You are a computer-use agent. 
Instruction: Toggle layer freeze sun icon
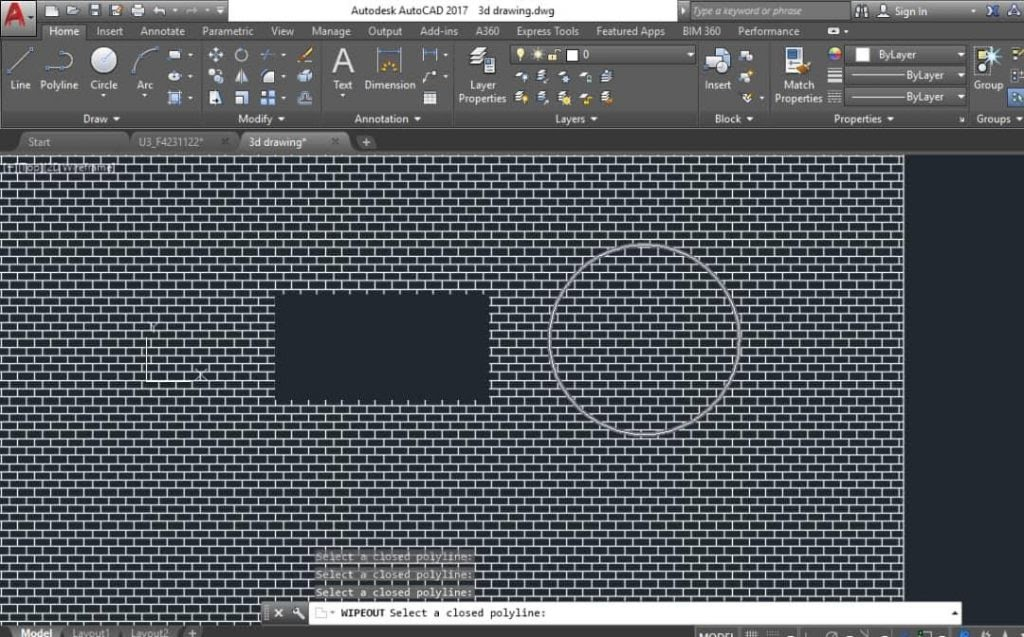pos(537,55)
